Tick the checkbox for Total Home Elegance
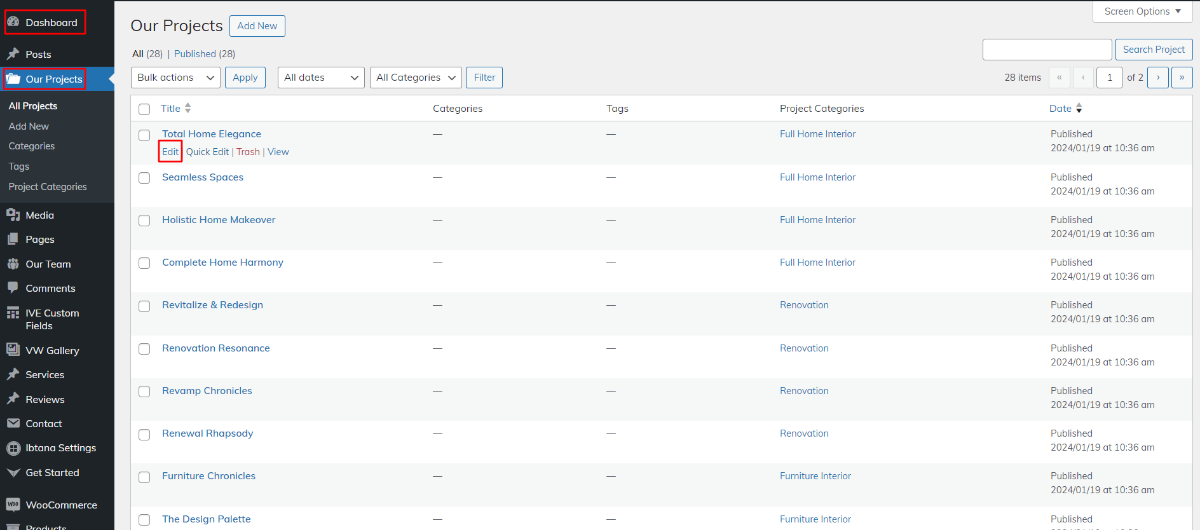The height and width of the screenshot is (530, 1200). pyautogui.click(x=144, y=135)
